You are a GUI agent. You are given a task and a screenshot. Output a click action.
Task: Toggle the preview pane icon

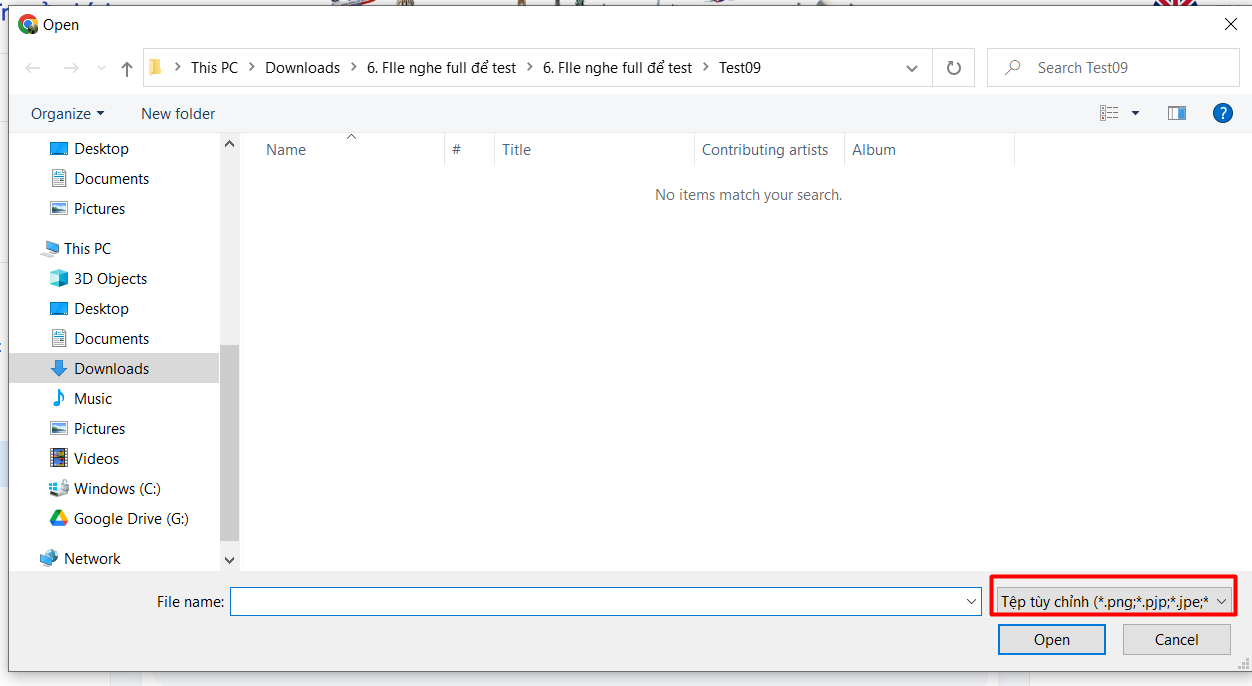click(x=1177, y=113)
